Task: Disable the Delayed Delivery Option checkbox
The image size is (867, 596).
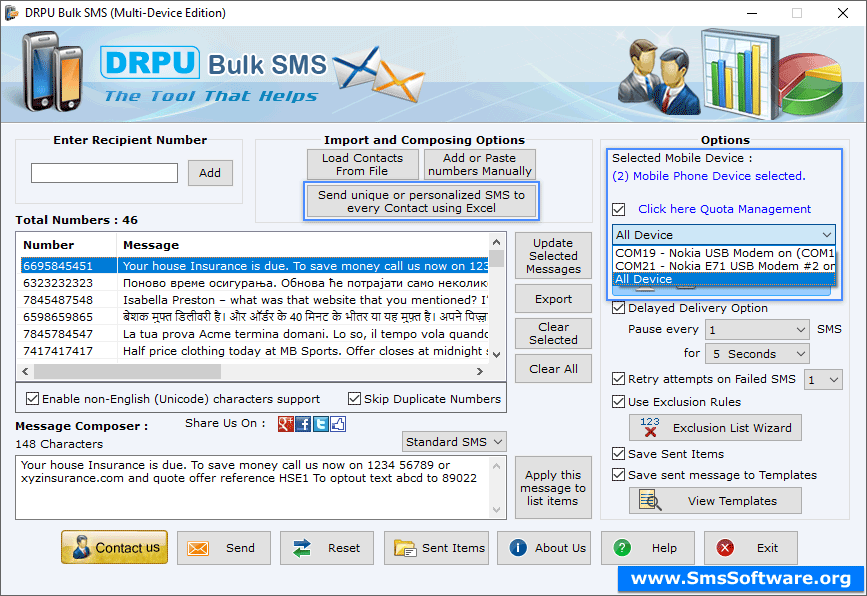Action: [619, 308]
